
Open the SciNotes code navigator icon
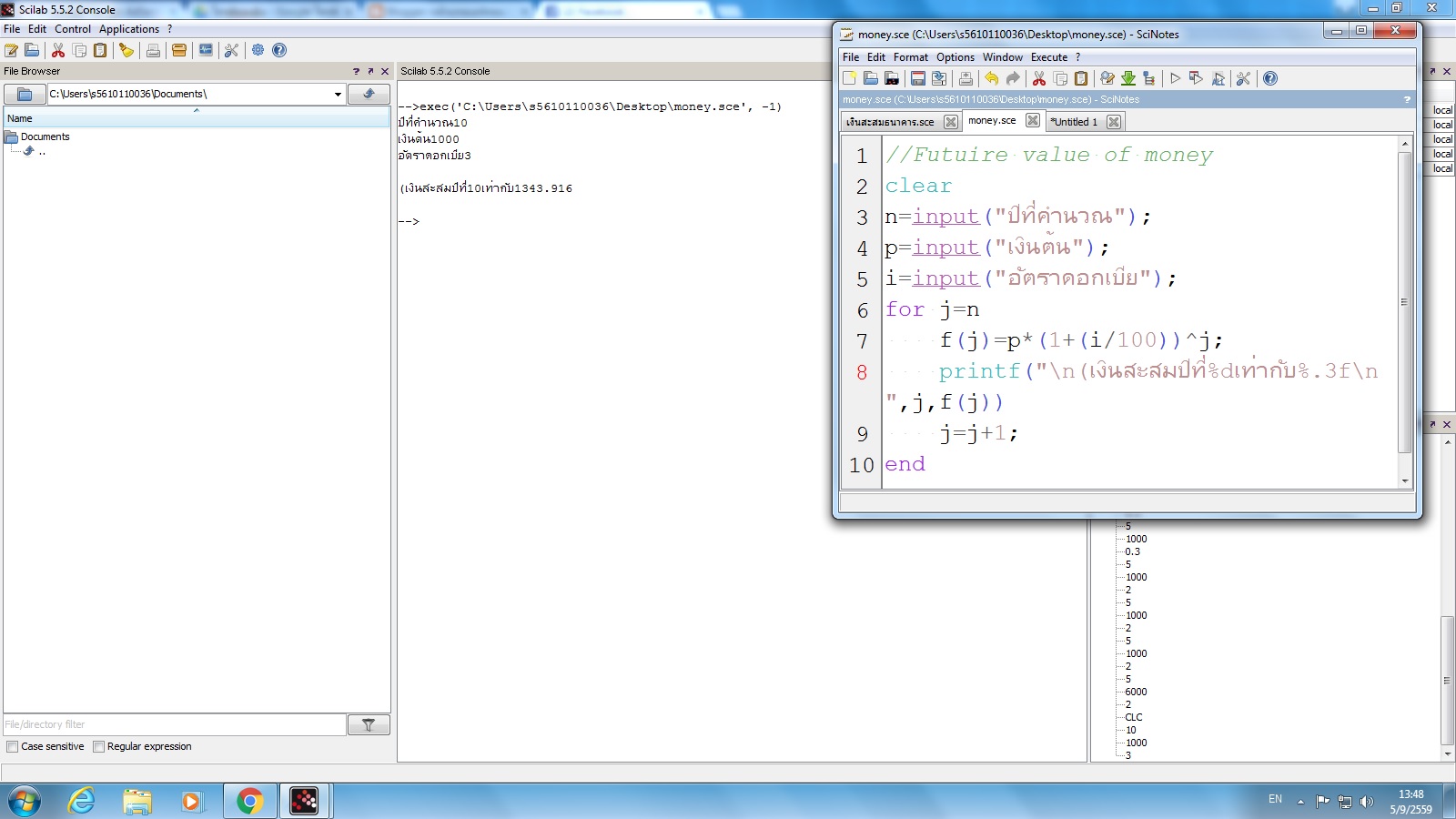coord(1149,78)
